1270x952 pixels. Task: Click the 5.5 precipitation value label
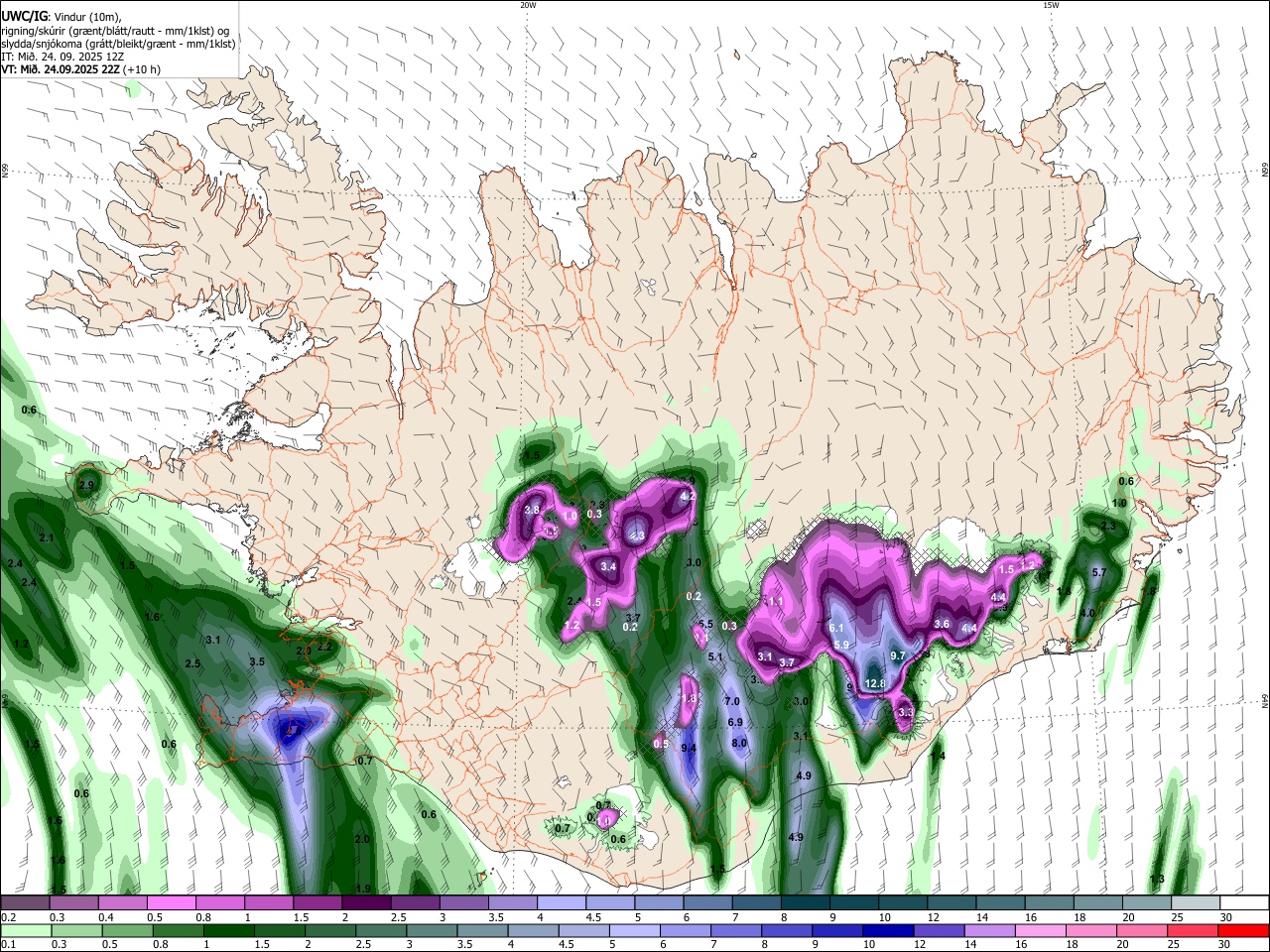coord(706,624)
